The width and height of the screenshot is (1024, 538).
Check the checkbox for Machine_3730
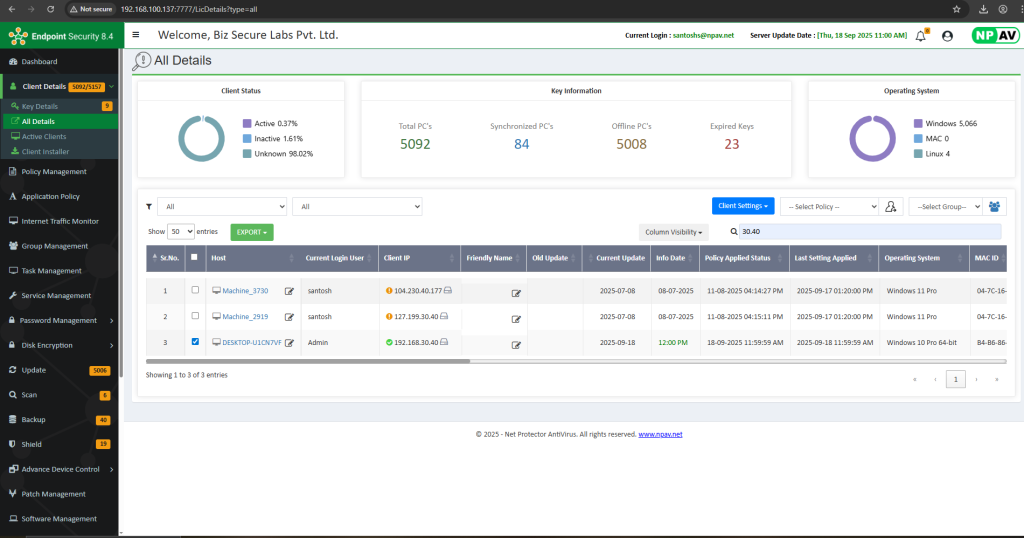195,290
